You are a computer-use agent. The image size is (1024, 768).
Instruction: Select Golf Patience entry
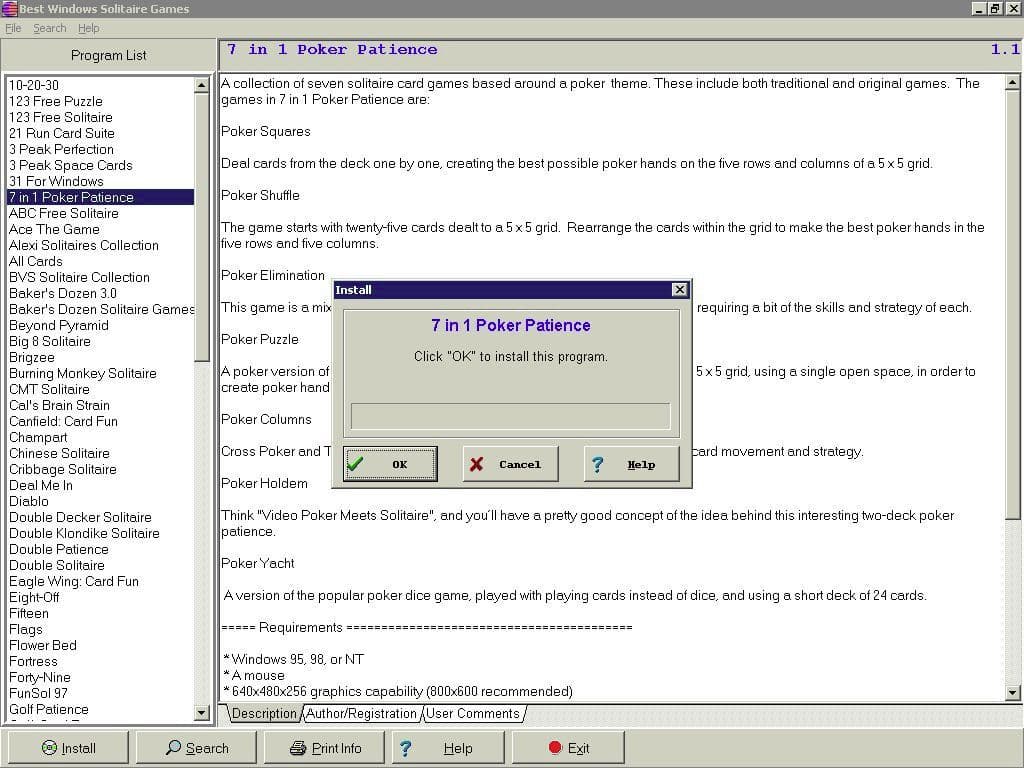click(101, 709)
